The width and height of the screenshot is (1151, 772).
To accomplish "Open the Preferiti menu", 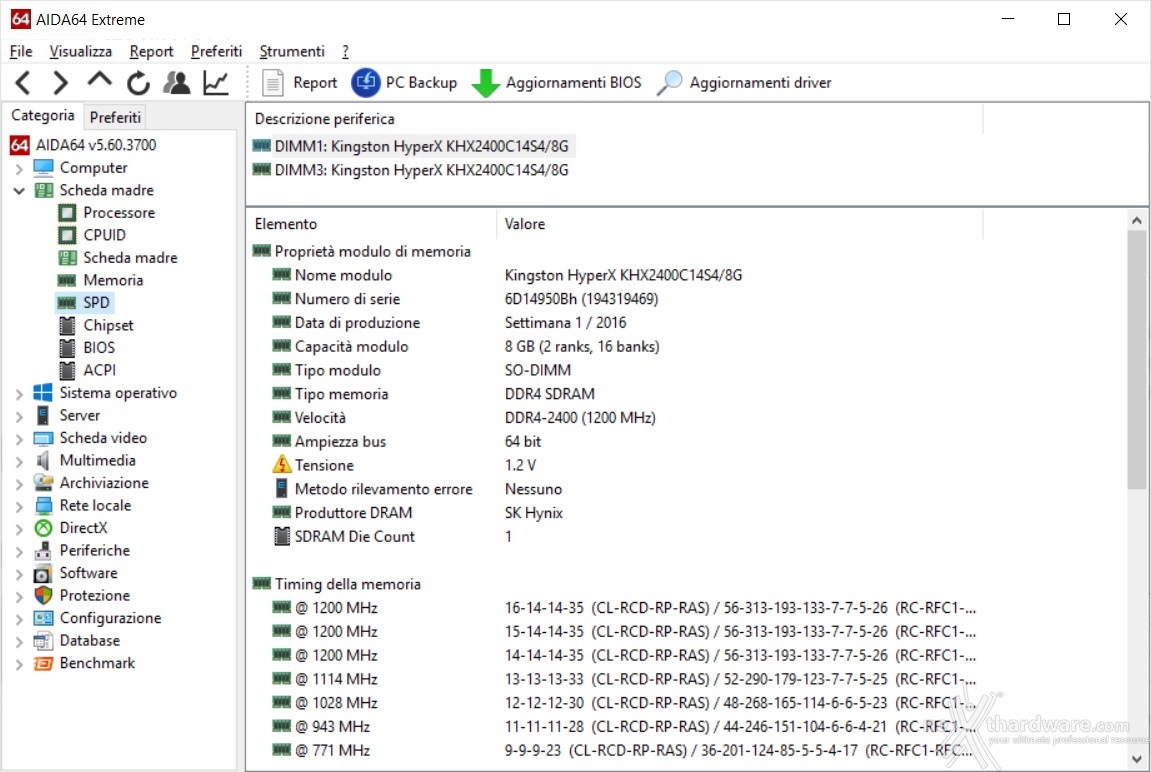I will (x=217, y=51).
